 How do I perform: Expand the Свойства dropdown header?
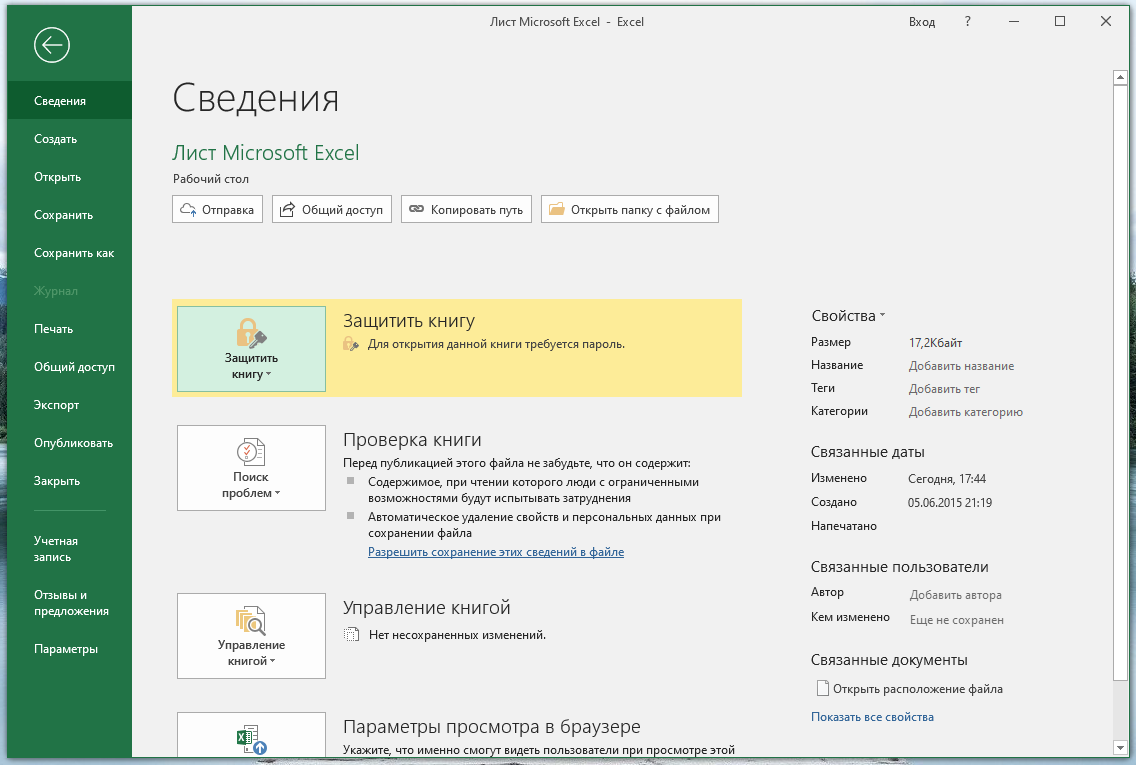(848, 316)
